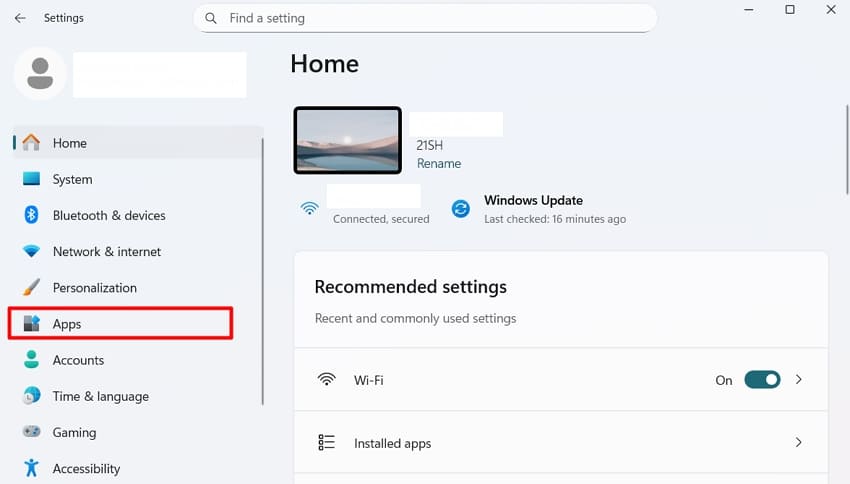Click the System monitor icon
The width and height of the screenshot is (850, 484).
(31, 178)
